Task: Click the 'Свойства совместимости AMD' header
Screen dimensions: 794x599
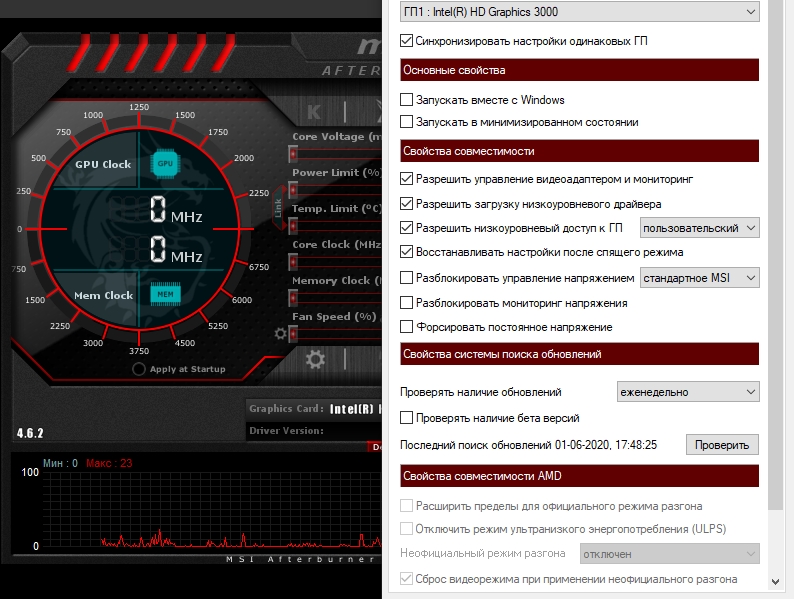Action: 579,476
